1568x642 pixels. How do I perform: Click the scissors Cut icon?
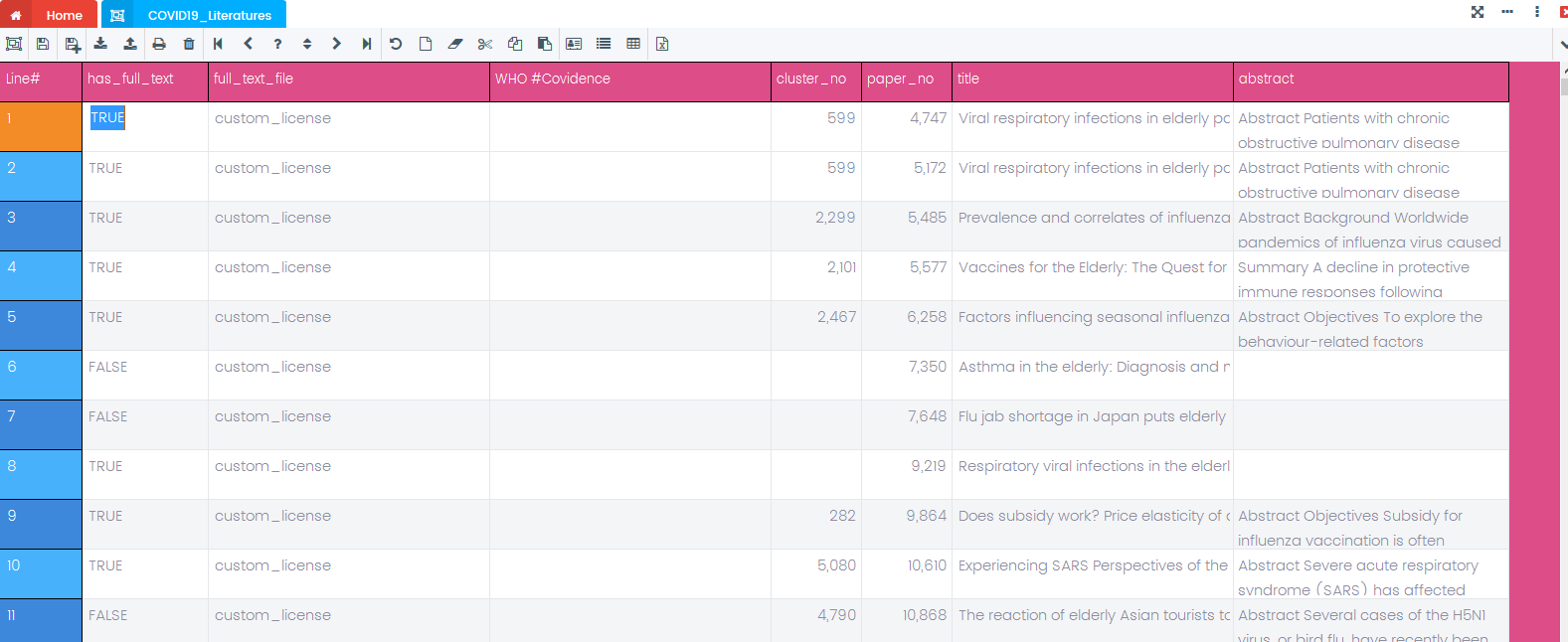pyautogui.click(x=485, y=44)
